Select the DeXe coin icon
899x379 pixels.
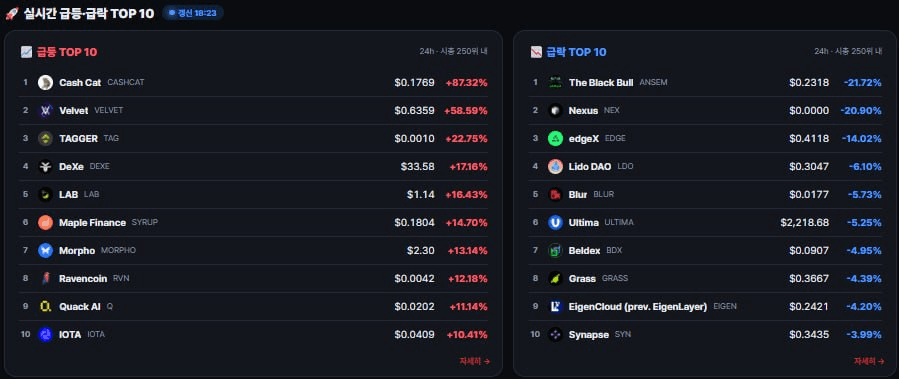tap(45, 167)
